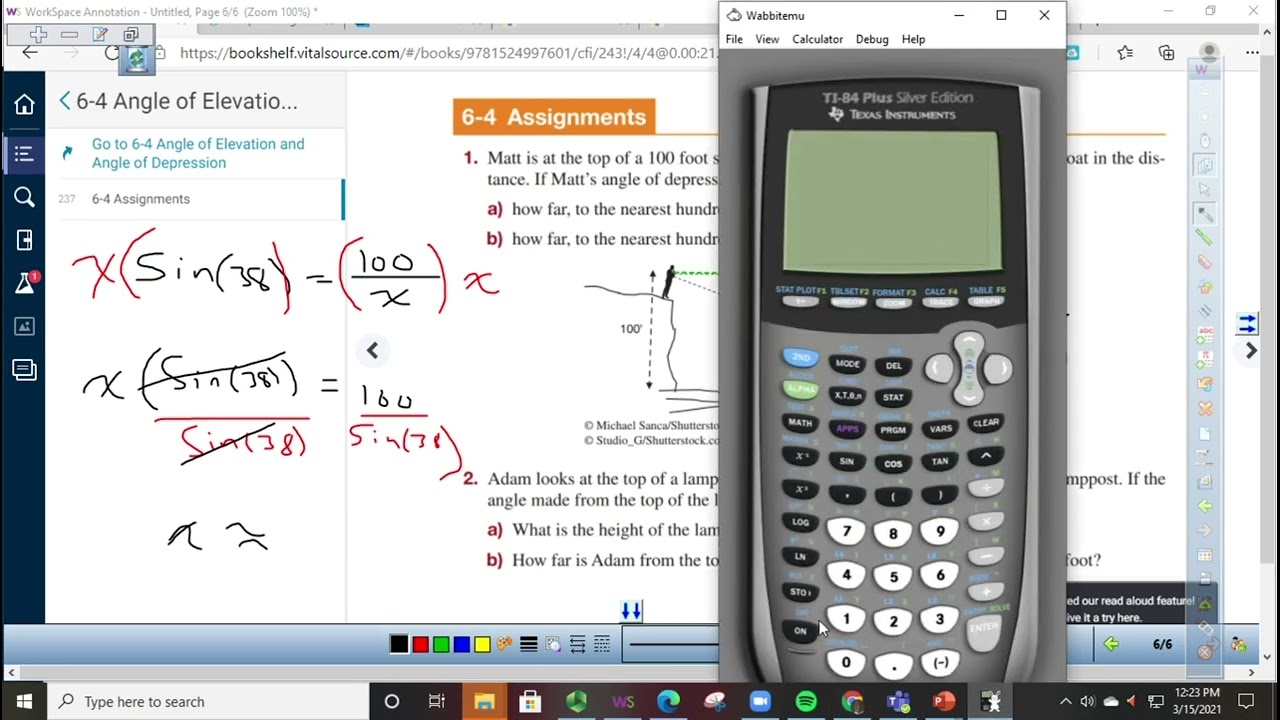This screenshot has height=720, width=1280.
Task: Click the MATH key on the calculator
Action: tap(800, 422)
